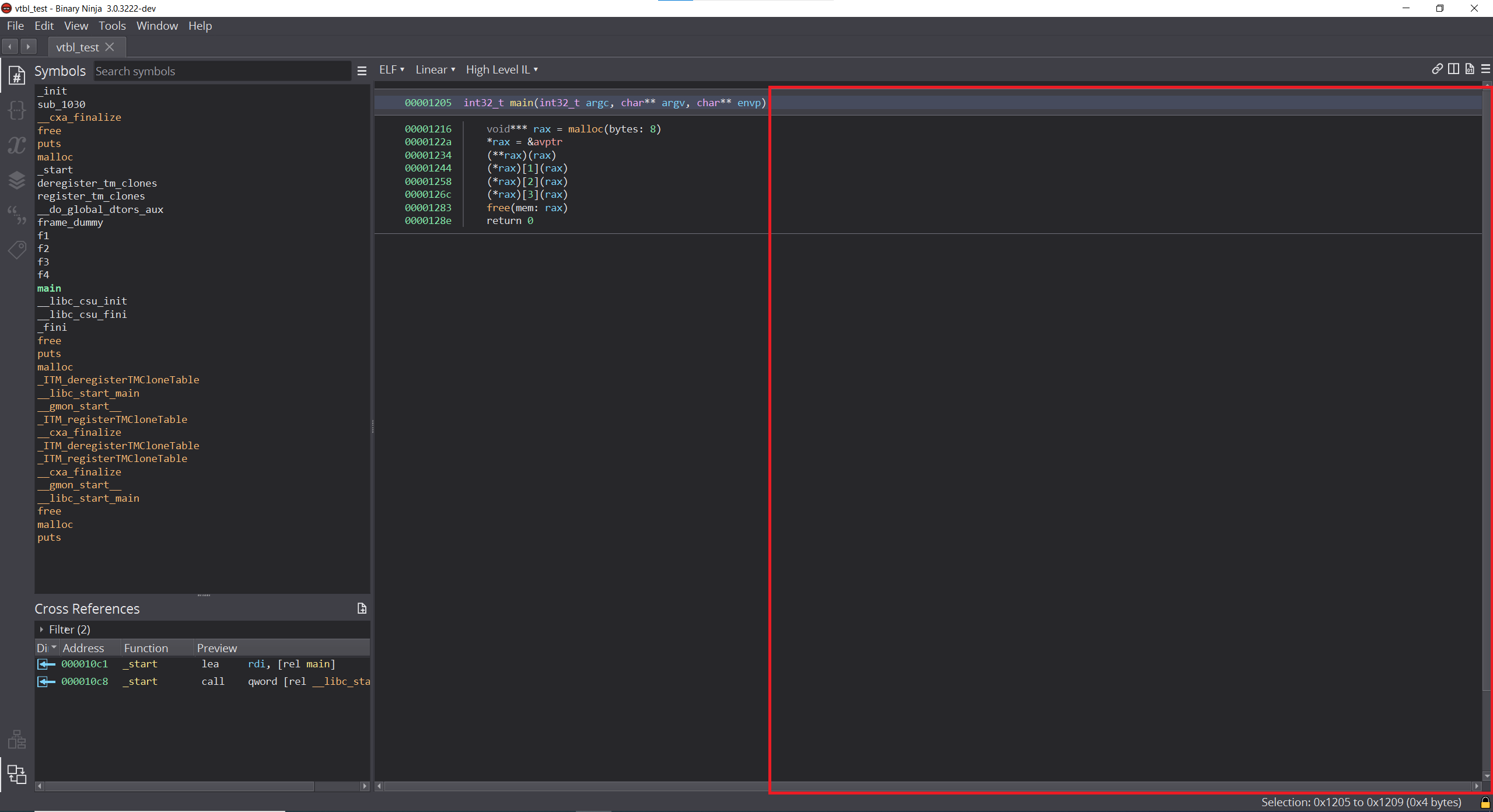This screenshot has width=1493, height=812.
Task: Open the High Level IL dropdown
Action: click(501, 69)
